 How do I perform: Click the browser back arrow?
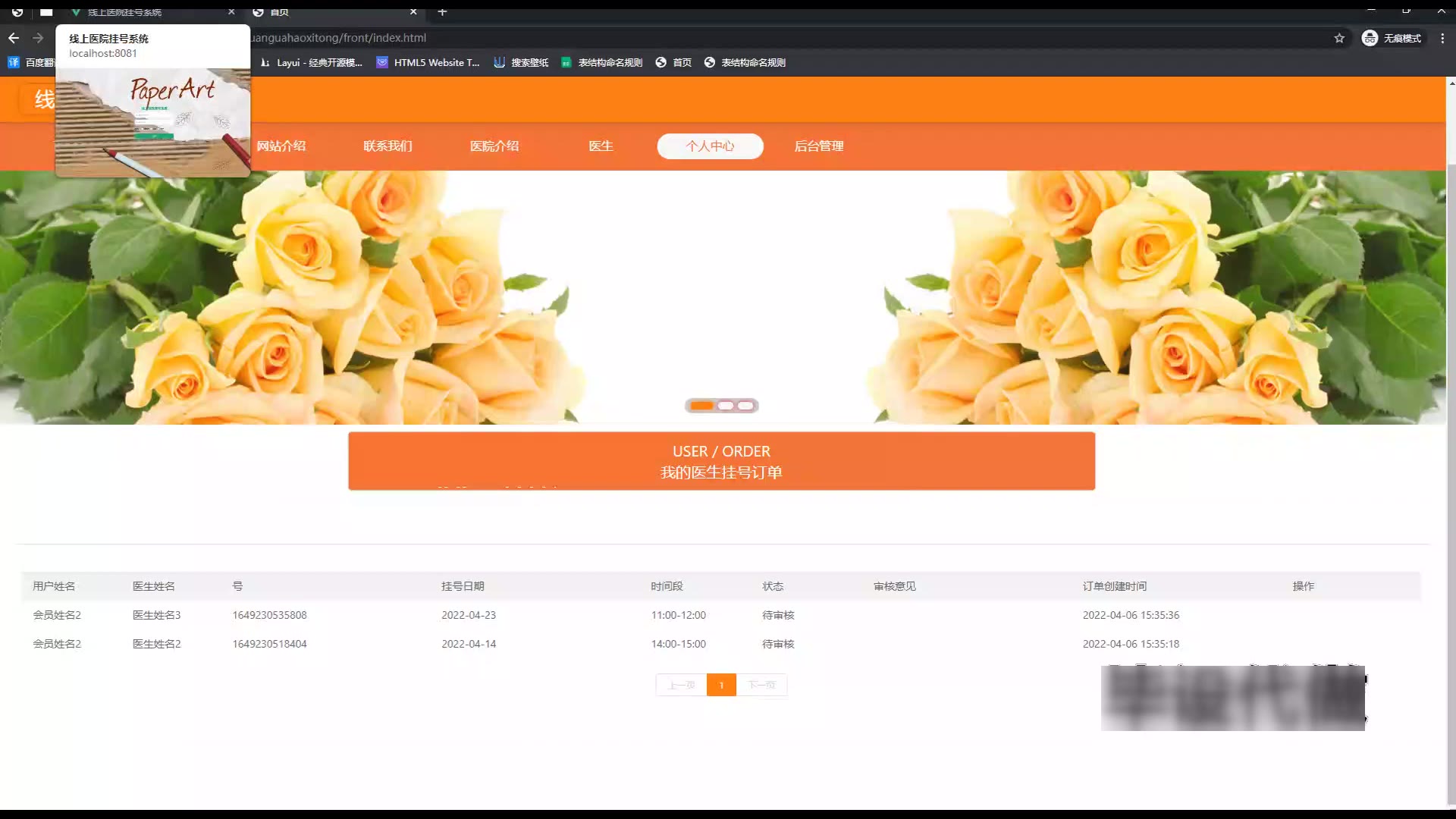(14, 38)
